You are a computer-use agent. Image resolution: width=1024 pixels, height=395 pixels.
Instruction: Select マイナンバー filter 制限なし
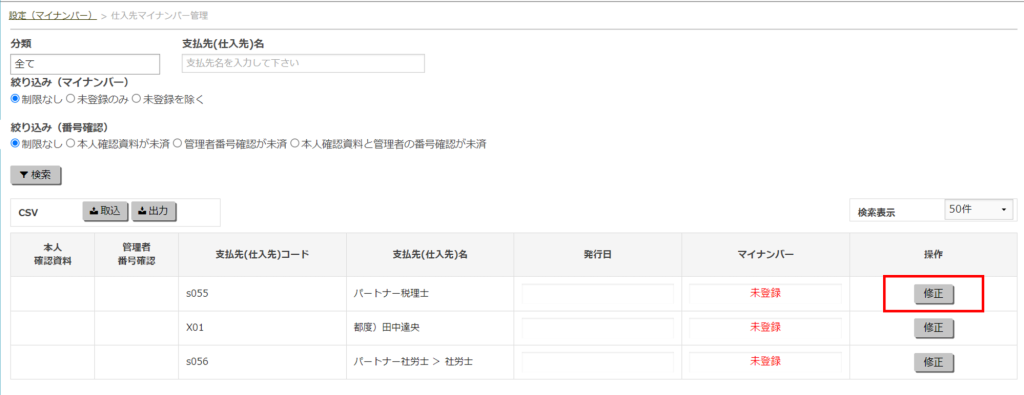(15, 99)
